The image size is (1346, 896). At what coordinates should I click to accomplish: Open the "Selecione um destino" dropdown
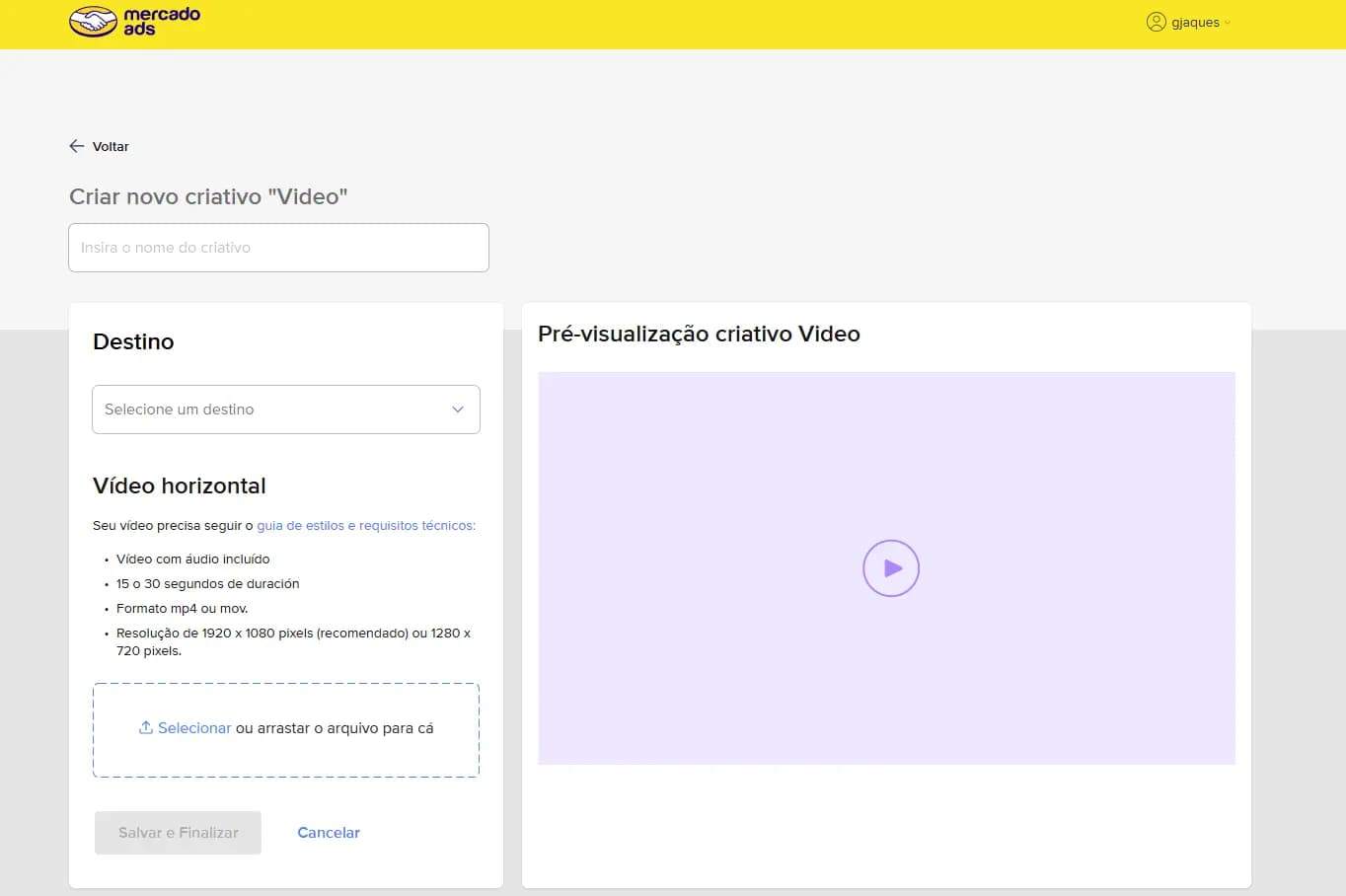[286, 410]
